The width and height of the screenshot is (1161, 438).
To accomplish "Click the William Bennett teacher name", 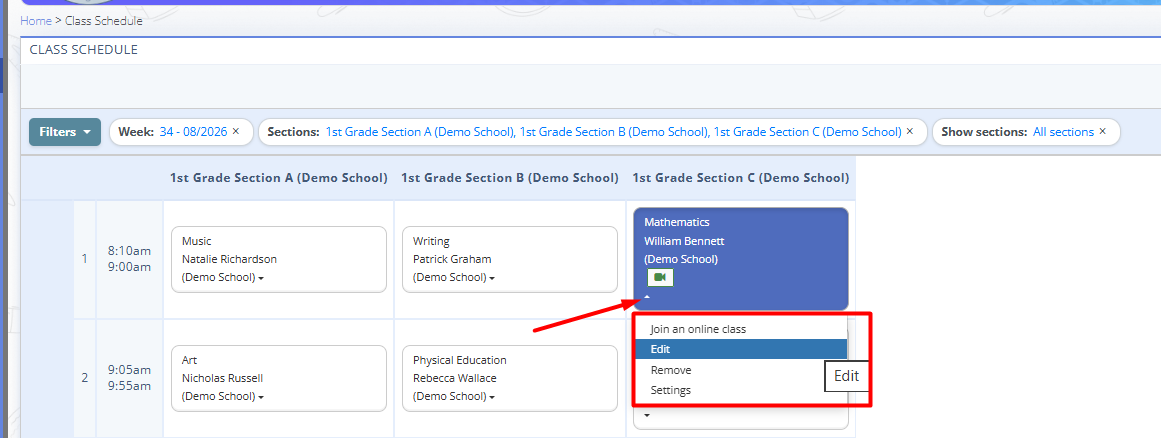I will [684, 240].
